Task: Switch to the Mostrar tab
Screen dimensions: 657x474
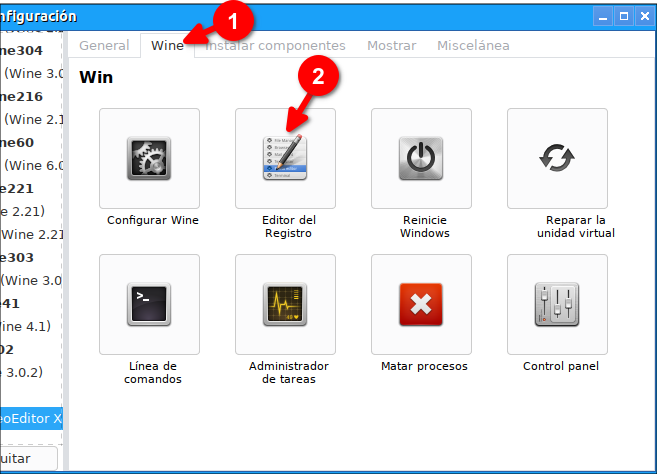Action: coord(392,45)
